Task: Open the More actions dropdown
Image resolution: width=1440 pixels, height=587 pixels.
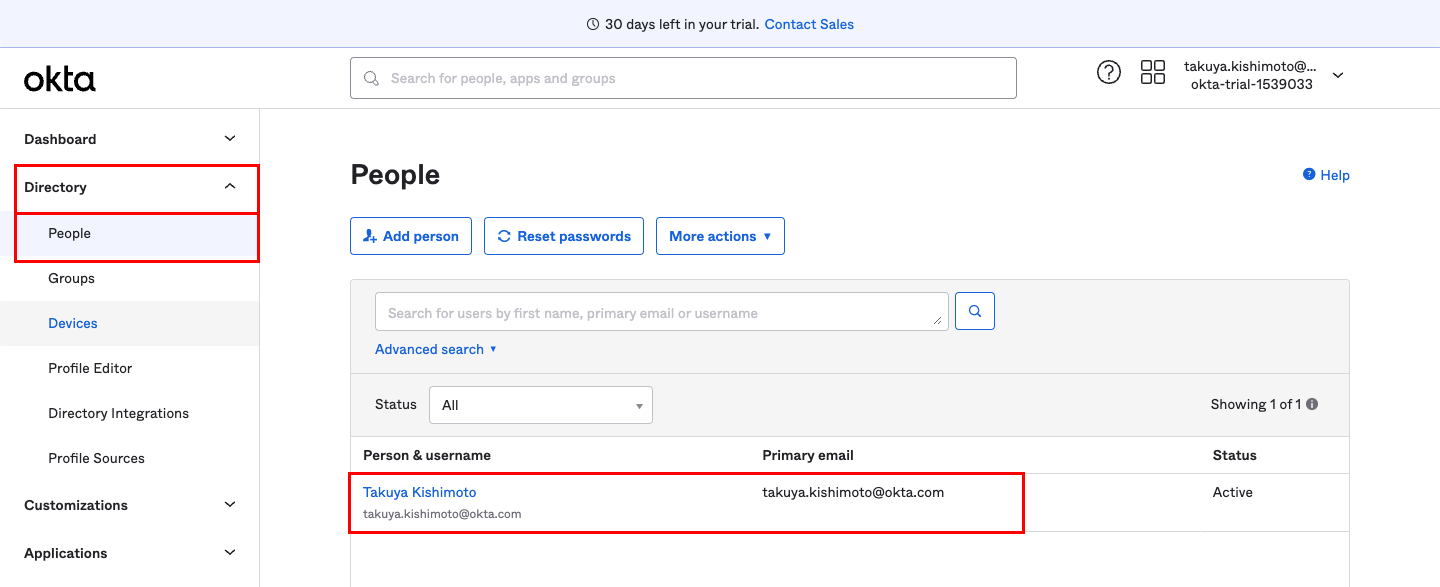Action: pos(720,236)
